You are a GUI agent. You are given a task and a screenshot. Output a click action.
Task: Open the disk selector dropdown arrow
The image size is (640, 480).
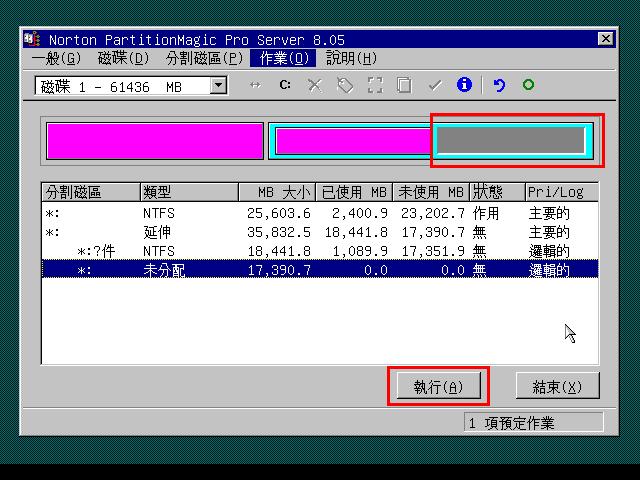[x=219, y=86]
